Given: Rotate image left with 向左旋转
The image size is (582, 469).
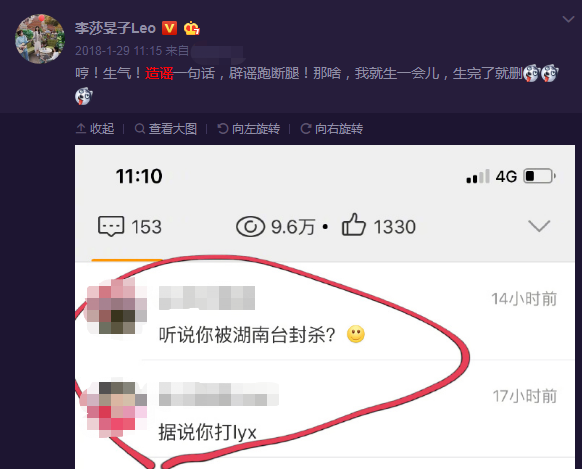Looking at the screenshot, I should point(249,129).
